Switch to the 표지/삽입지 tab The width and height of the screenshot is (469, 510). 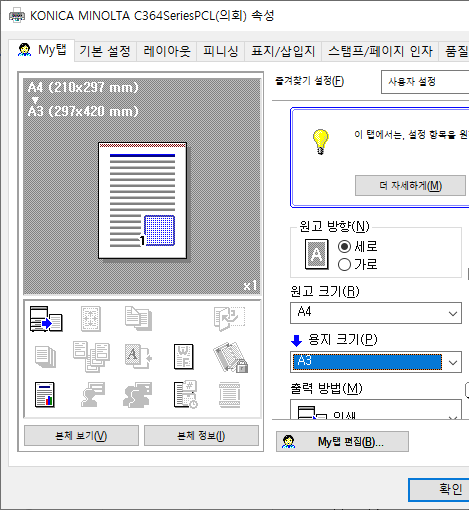(x=283, y=52)
